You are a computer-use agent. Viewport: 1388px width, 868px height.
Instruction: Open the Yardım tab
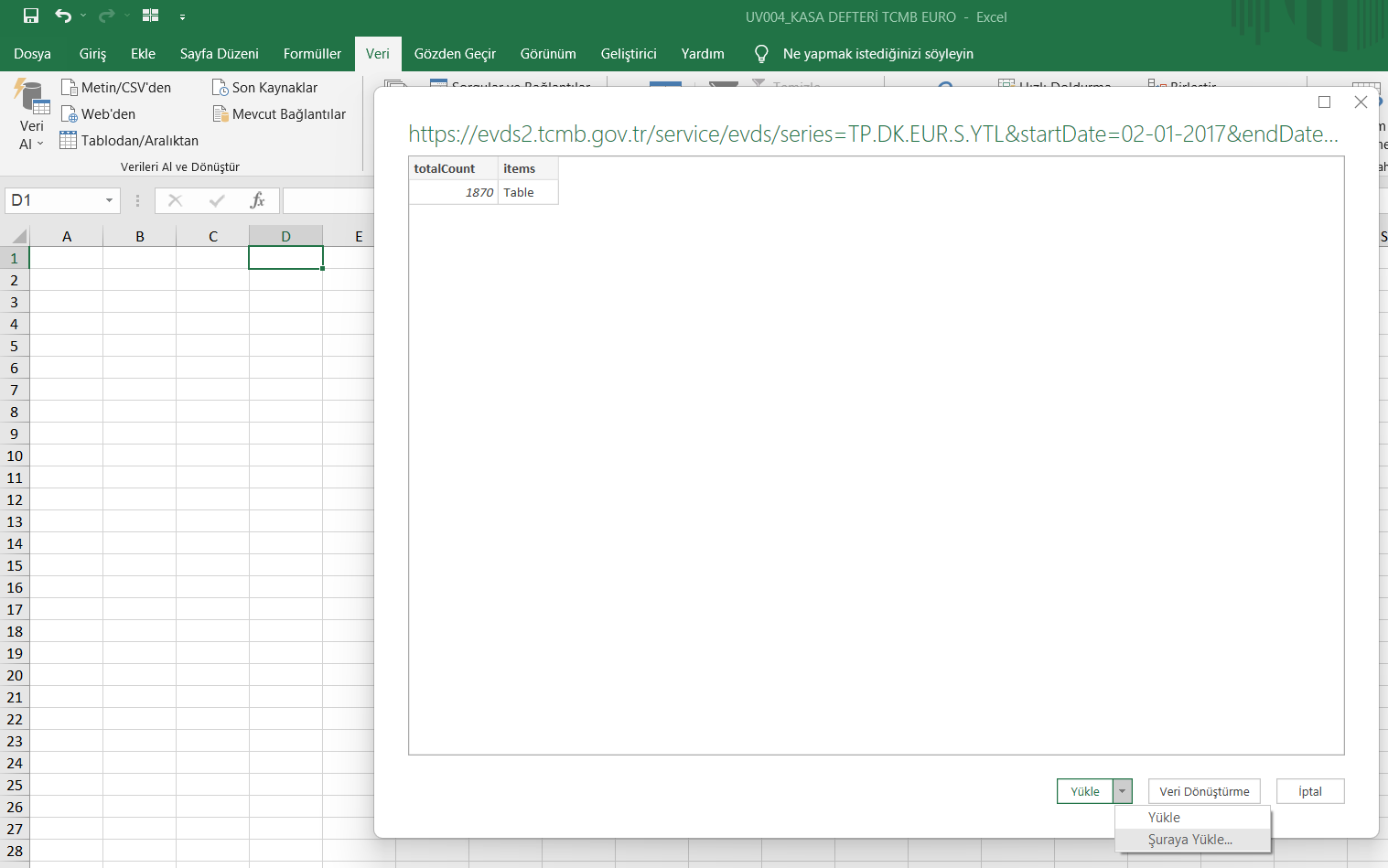pos(703,54)
